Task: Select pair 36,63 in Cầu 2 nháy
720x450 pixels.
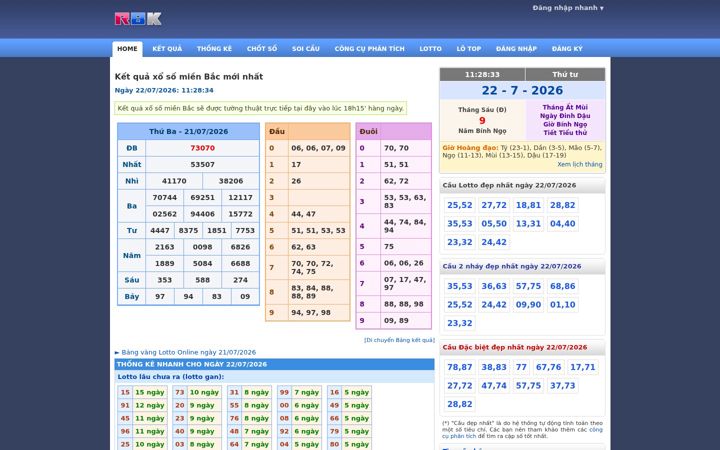Action: [494, 286]
